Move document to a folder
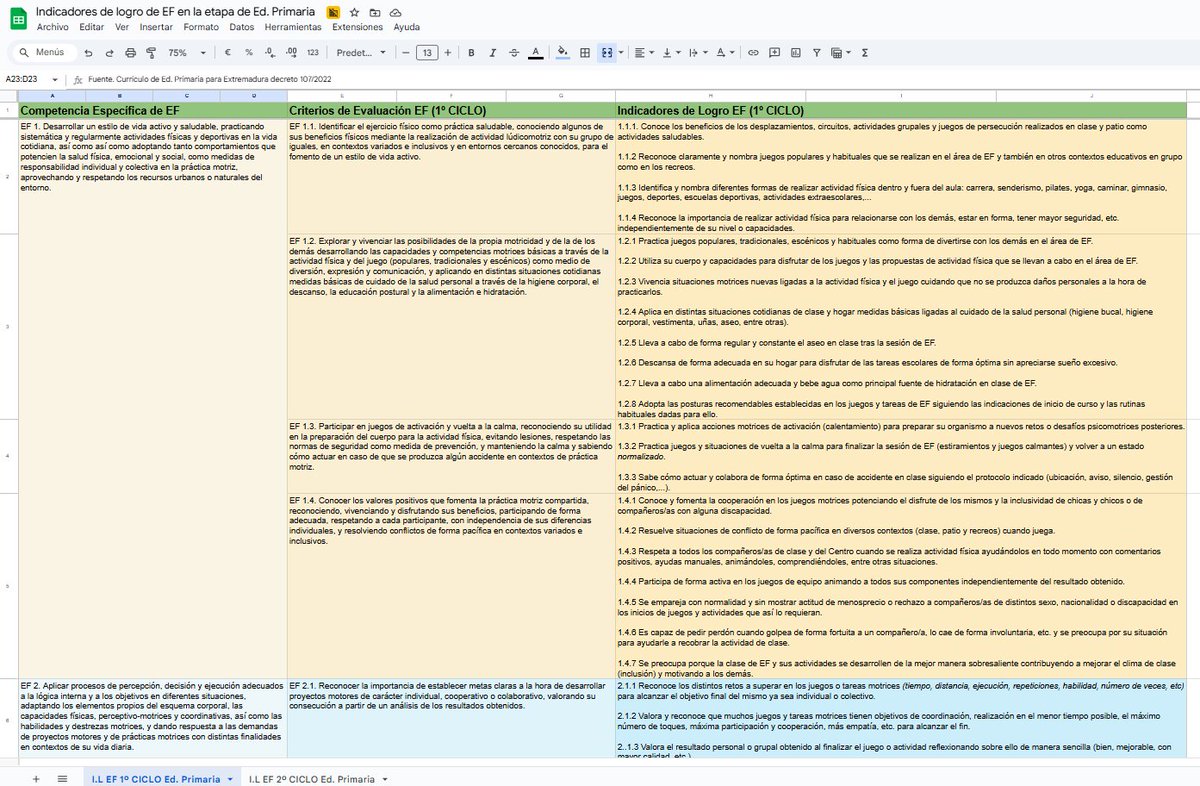Image resolution: width=1200 pixels, height=786 pixels. [x=374, y=11]
